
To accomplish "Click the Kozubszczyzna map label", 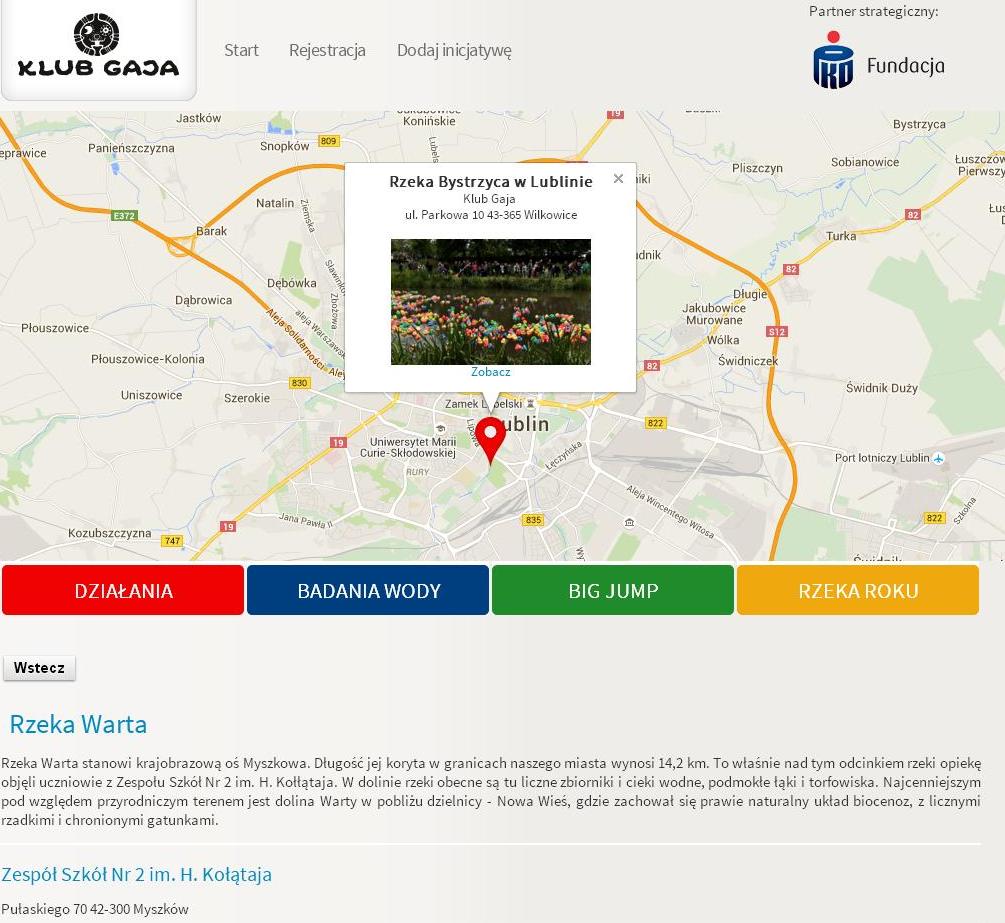I will tap(110, 533).
